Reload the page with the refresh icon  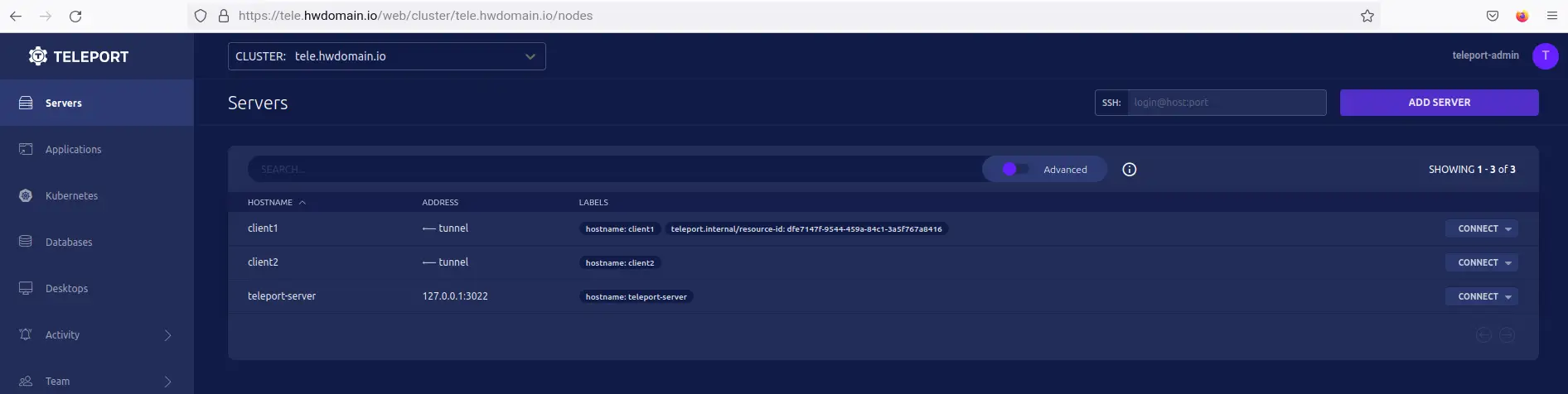(75, 16)
